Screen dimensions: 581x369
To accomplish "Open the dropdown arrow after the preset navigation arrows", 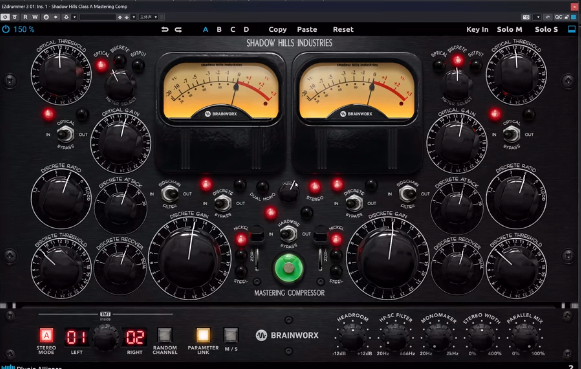I will pyautogui.click(x=134, y=17).
